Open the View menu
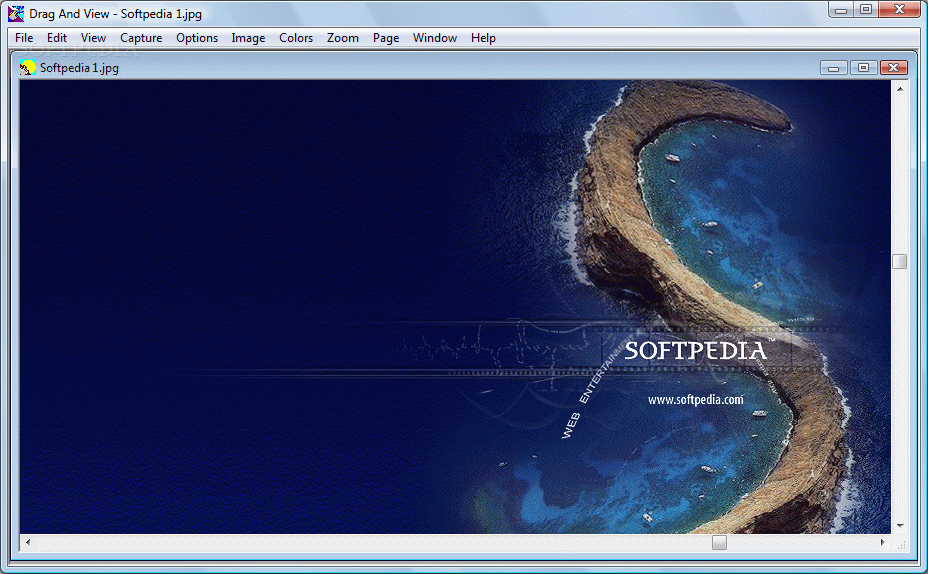The width and height of the screenshot is (928, 574). click(94, 38)
